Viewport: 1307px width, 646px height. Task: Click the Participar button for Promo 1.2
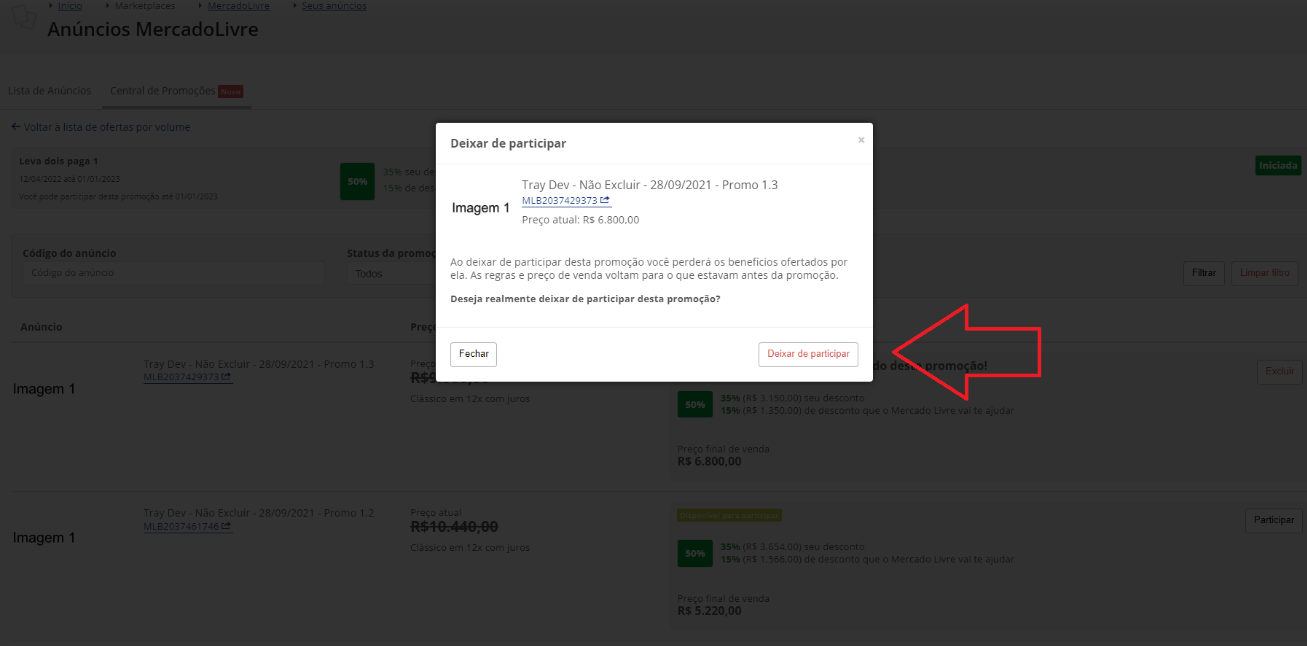click(1274, 520)
